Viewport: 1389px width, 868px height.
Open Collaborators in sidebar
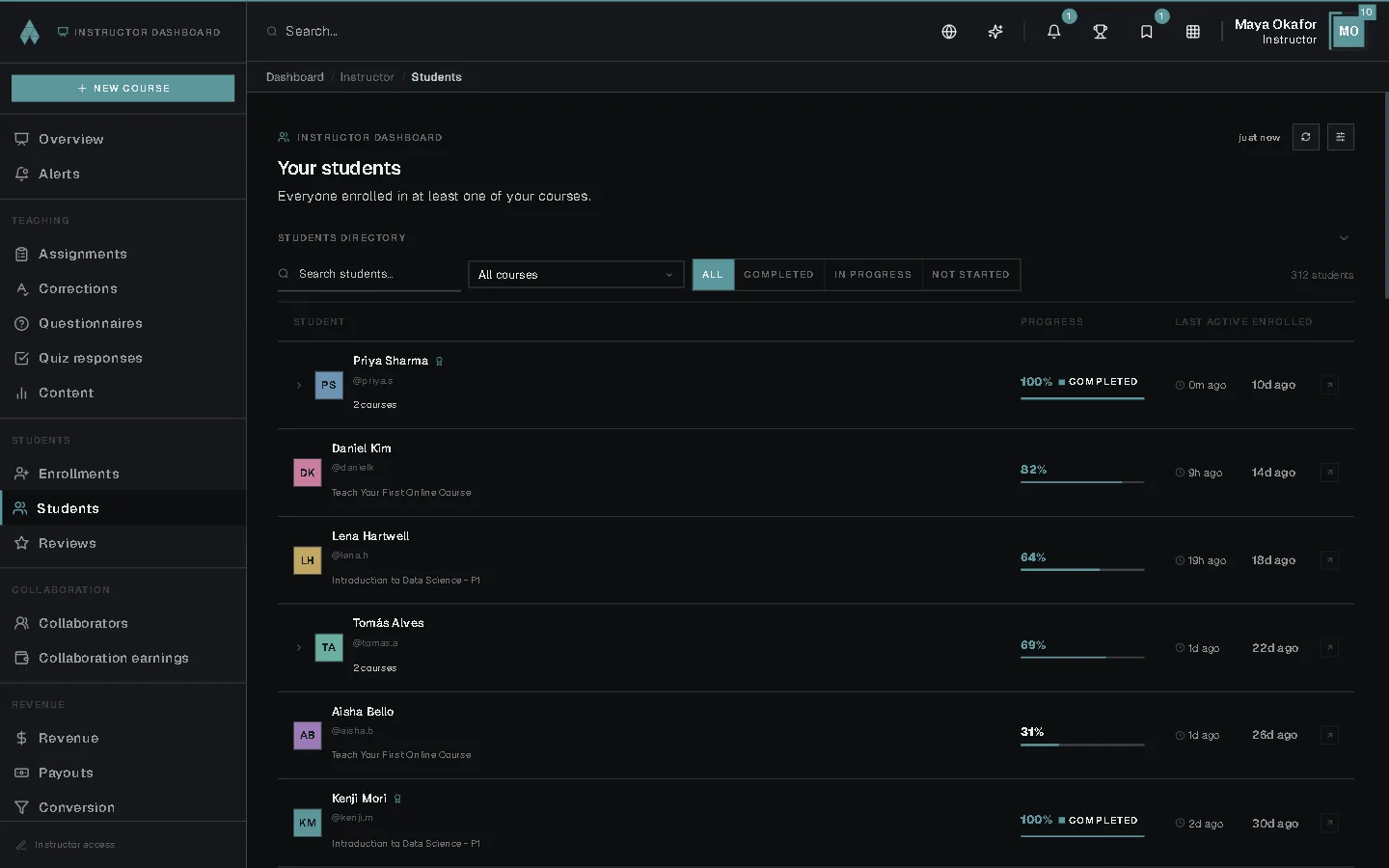123,623
